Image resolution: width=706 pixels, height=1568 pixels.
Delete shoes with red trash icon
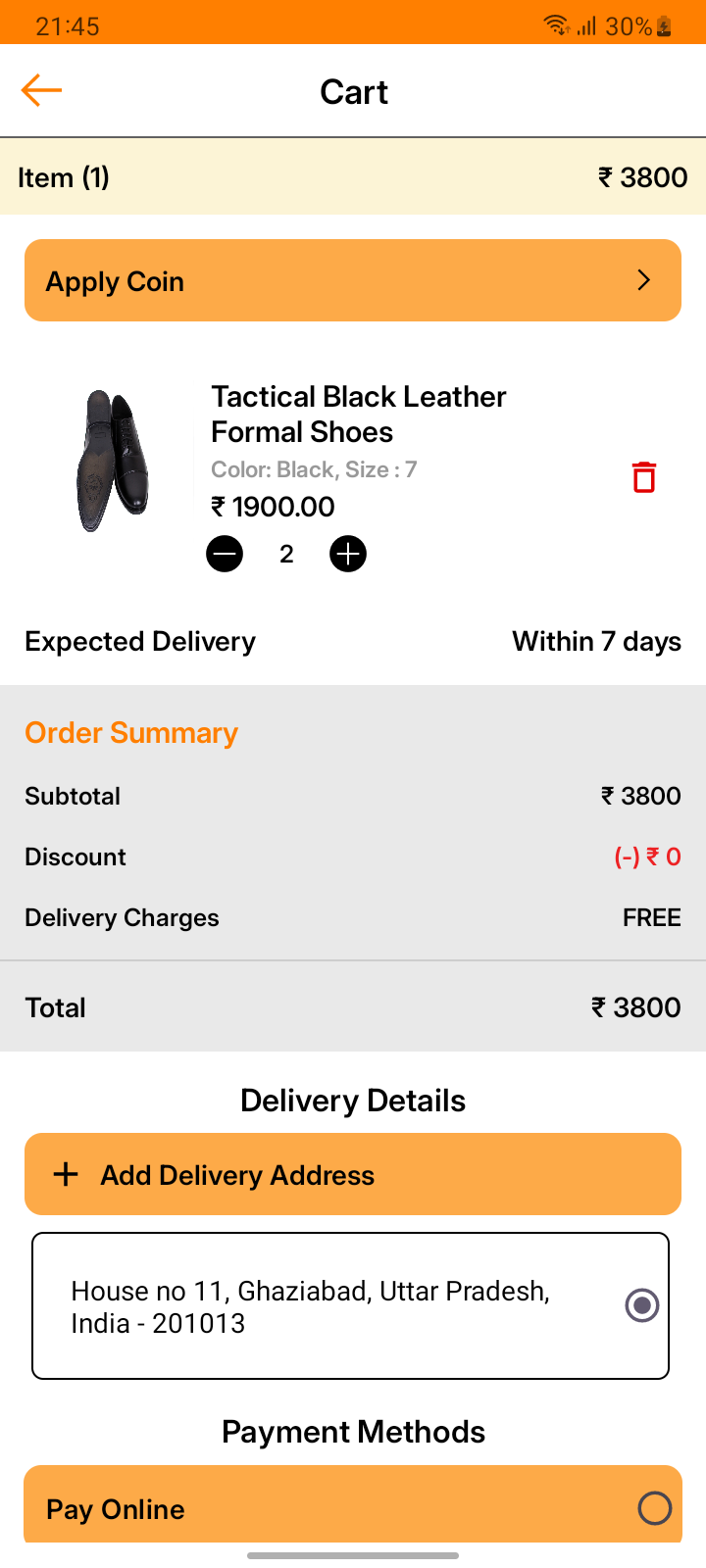(643, 477)
